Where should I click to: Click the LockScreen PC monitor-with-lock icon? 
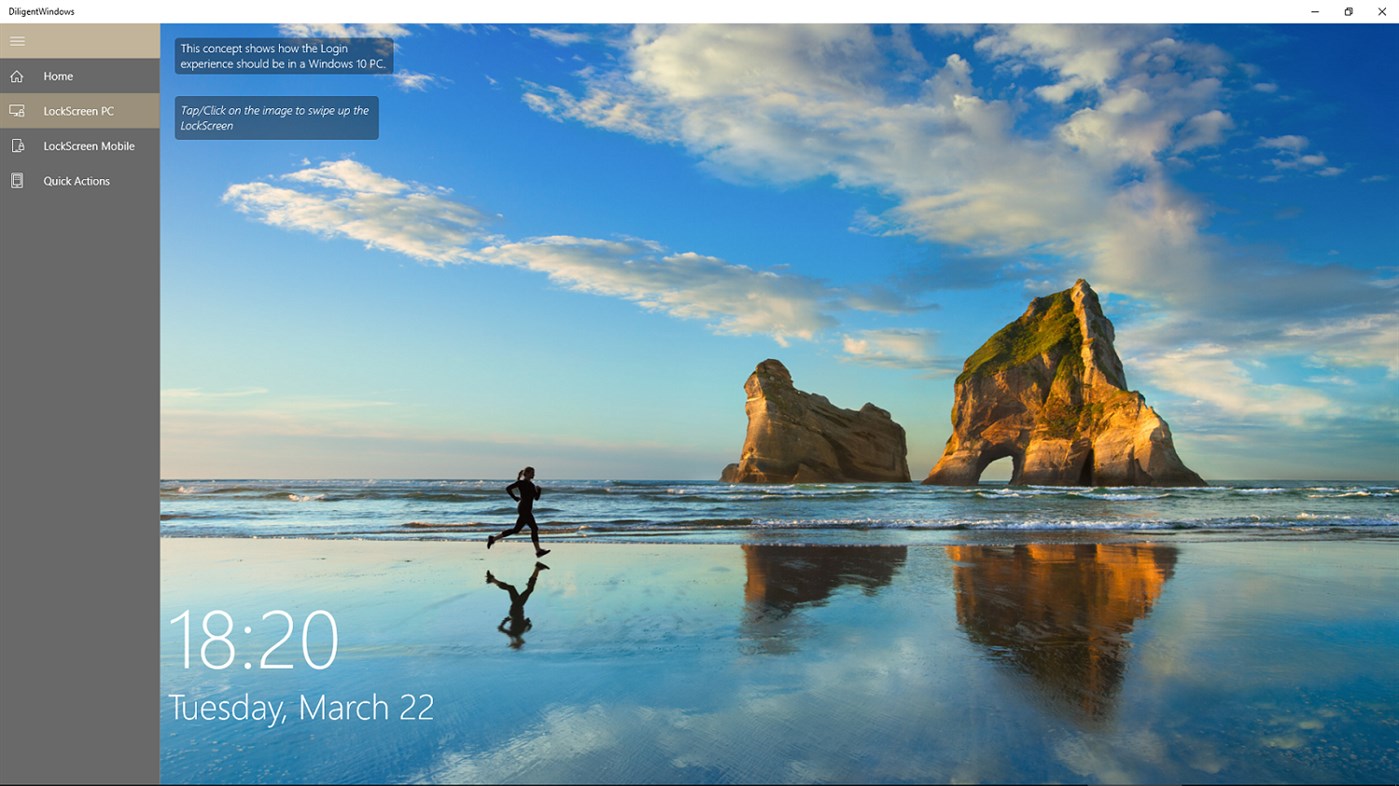17,110
